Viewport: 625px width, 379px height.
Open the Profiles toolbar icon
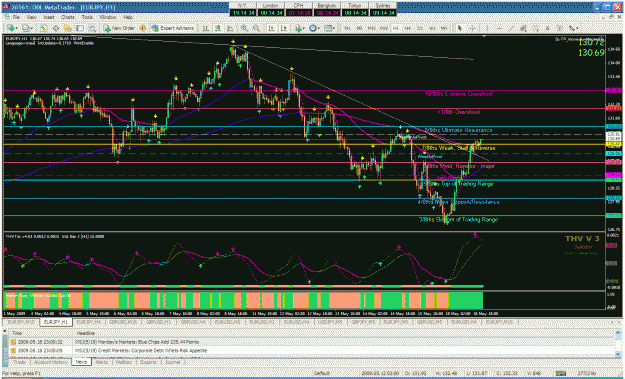point(26,28)
